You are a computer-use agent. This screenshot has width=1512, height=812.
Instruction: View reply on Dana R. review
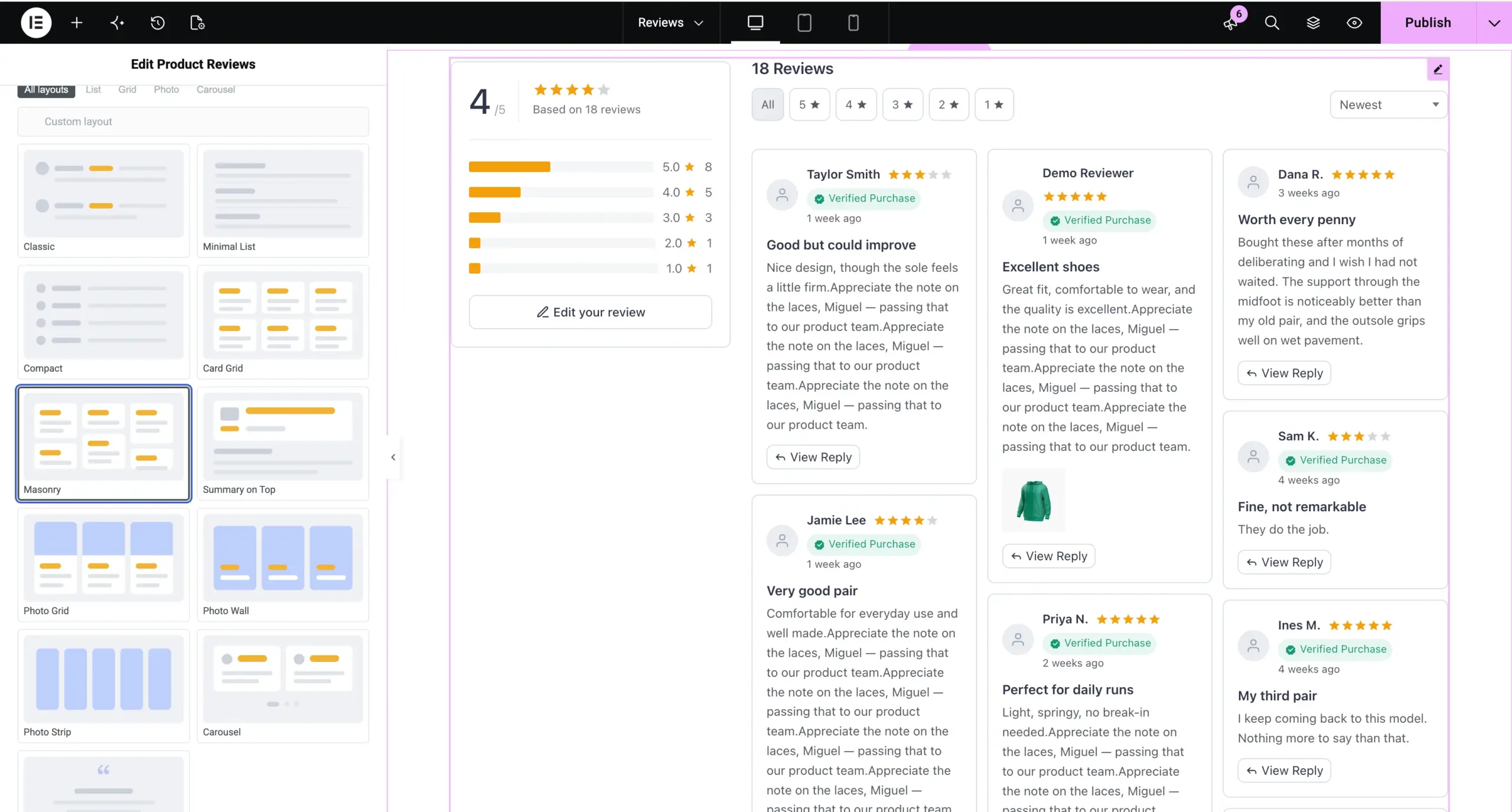click(1284, 373)
